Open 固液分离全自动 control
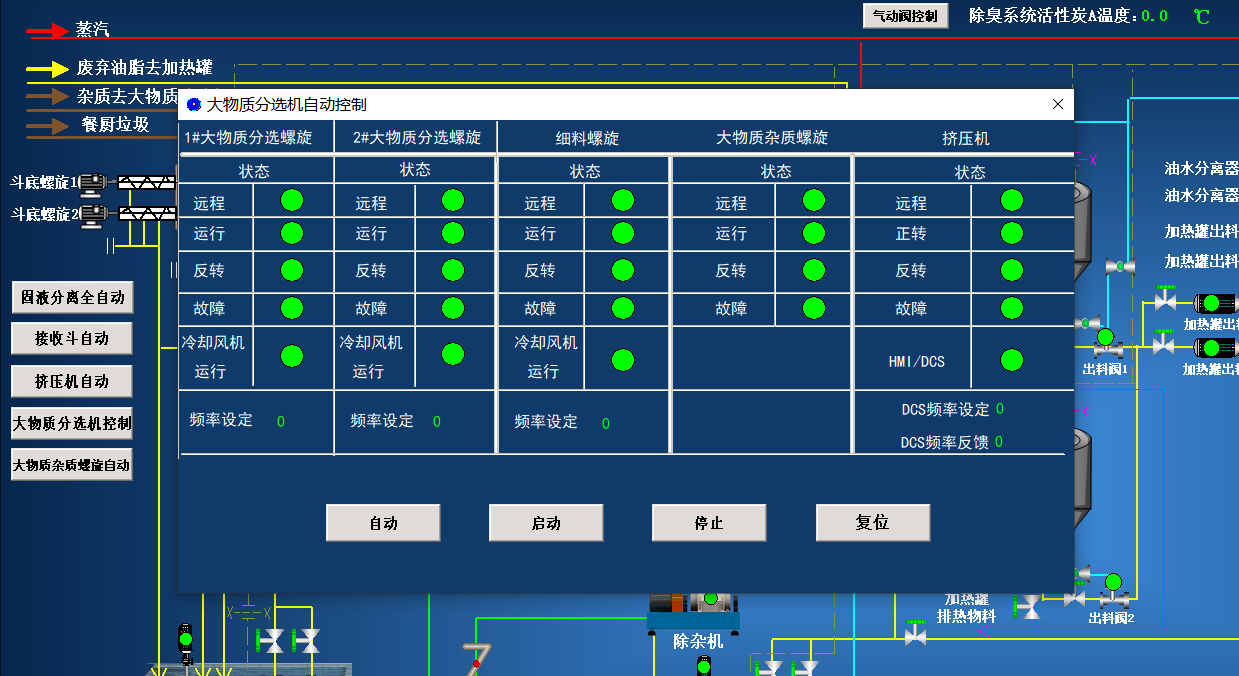Viewport: 1239px width, 676px height. click(x=72, y=297)
